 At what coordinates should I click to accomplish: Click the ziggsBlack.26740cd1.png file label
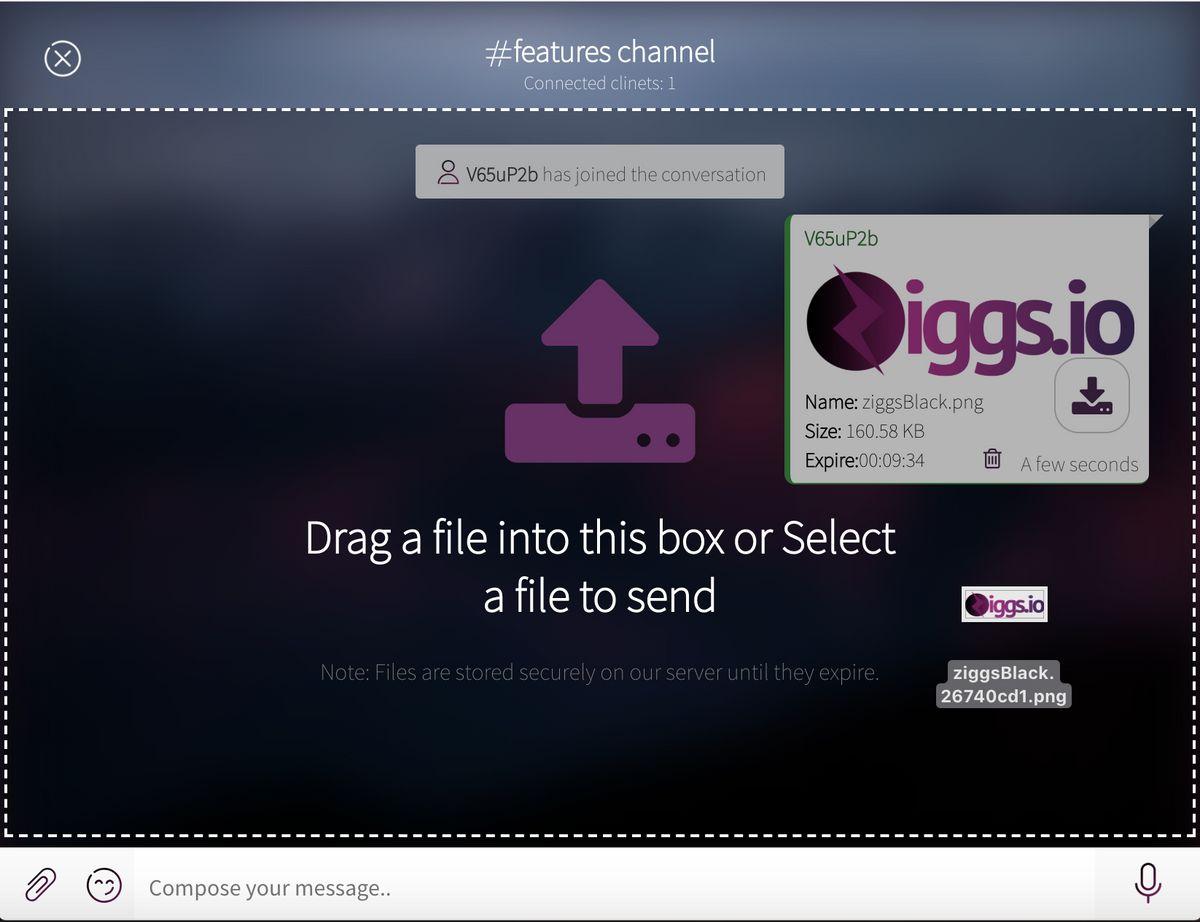tap(1004, 684)
